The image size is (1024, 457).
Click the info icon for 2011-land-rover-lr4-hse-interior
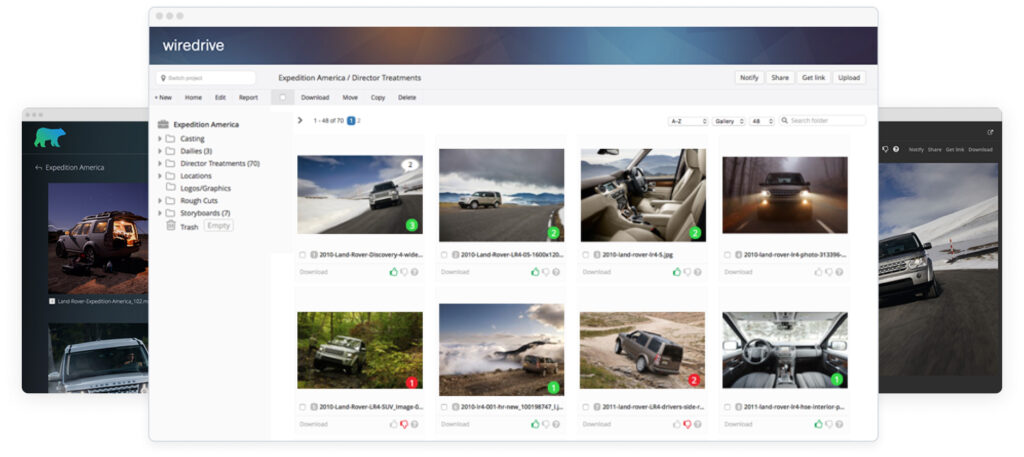pos(839,424)
